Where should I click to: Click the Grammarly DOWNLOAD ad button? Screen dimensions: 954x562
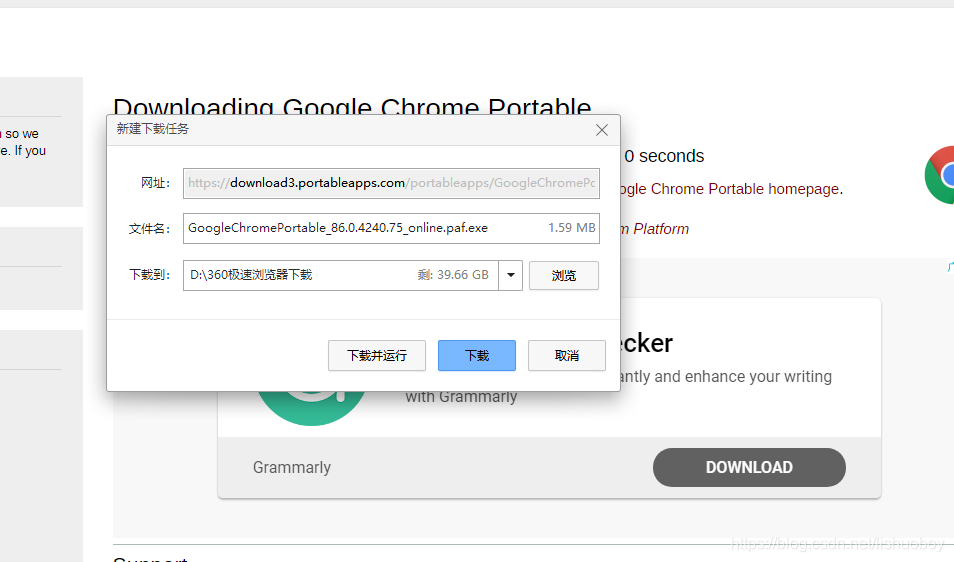click(x=749, y=467)
